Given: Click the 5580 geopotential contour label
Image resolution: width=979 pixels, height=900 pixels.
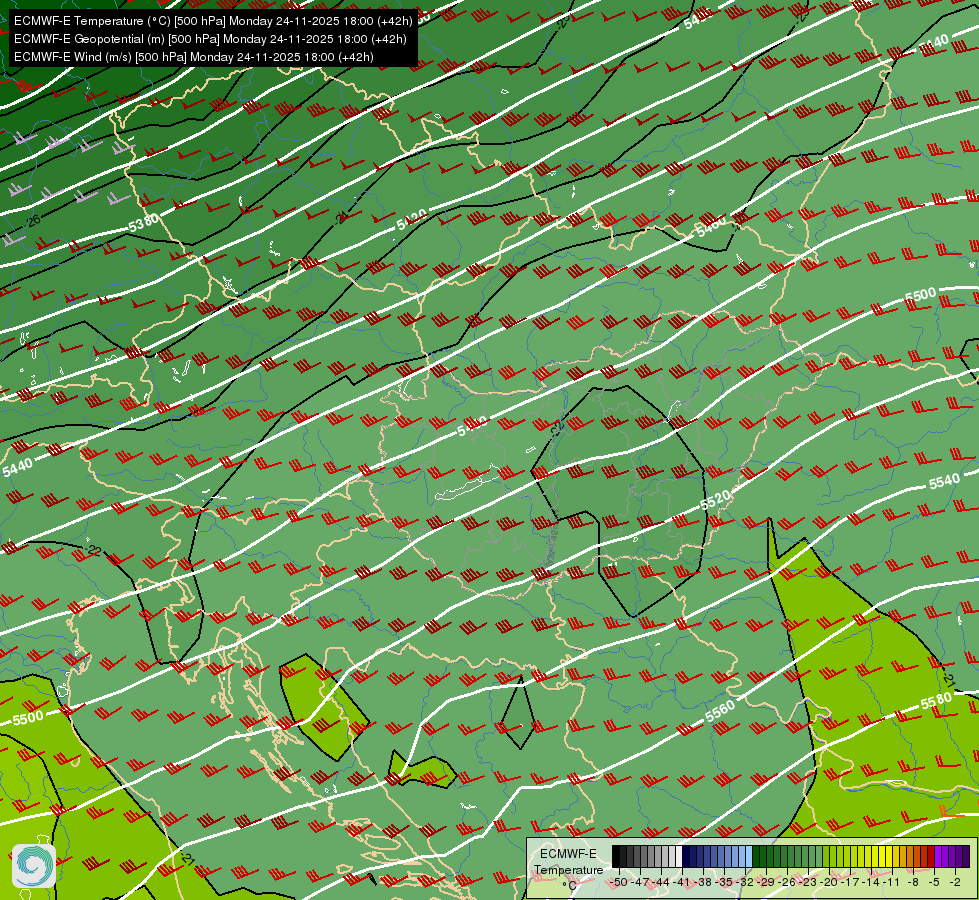Looking at the screenshot, I should 936,701.
